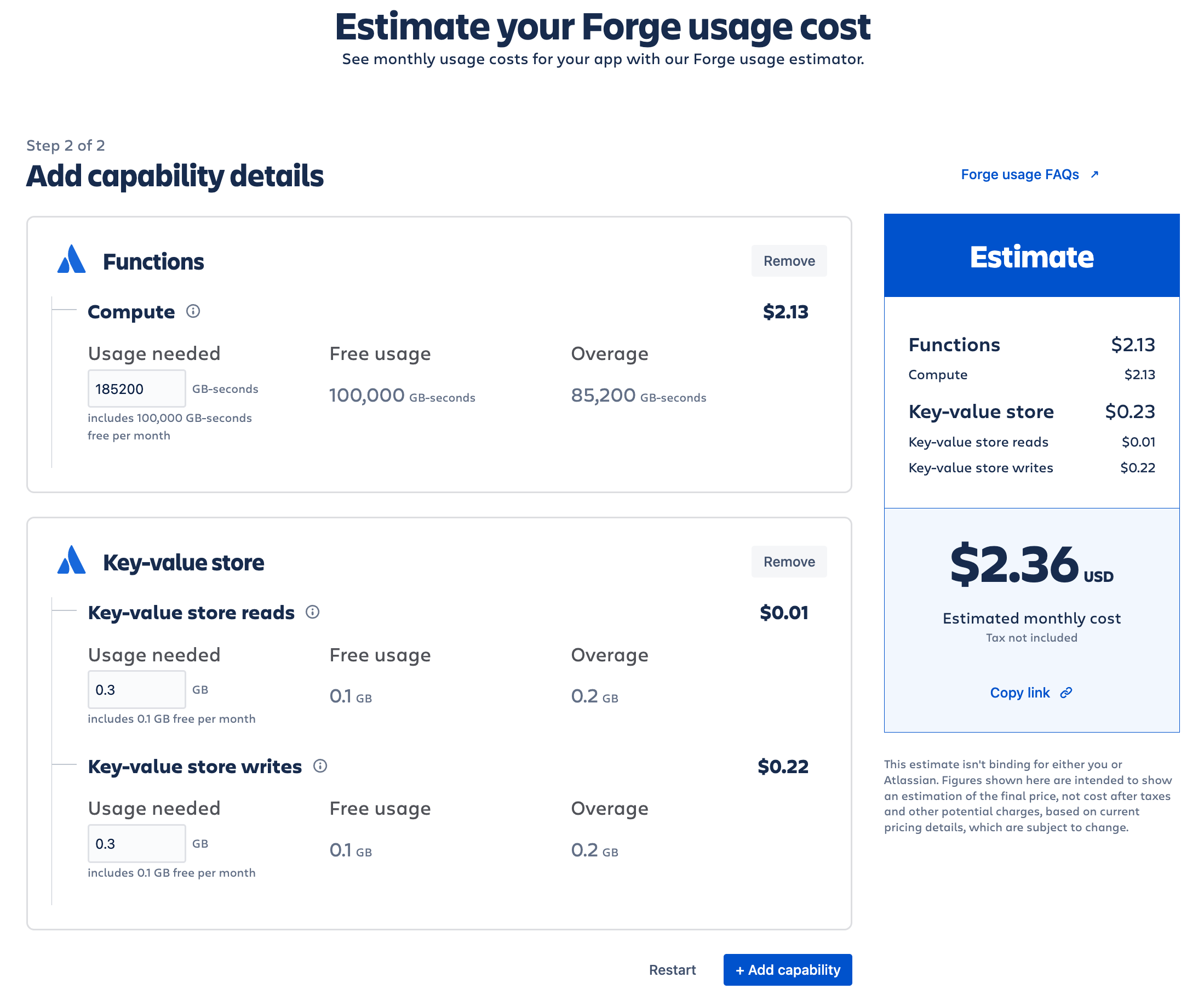Click Restart to reset the estimator

pos(672,970)
